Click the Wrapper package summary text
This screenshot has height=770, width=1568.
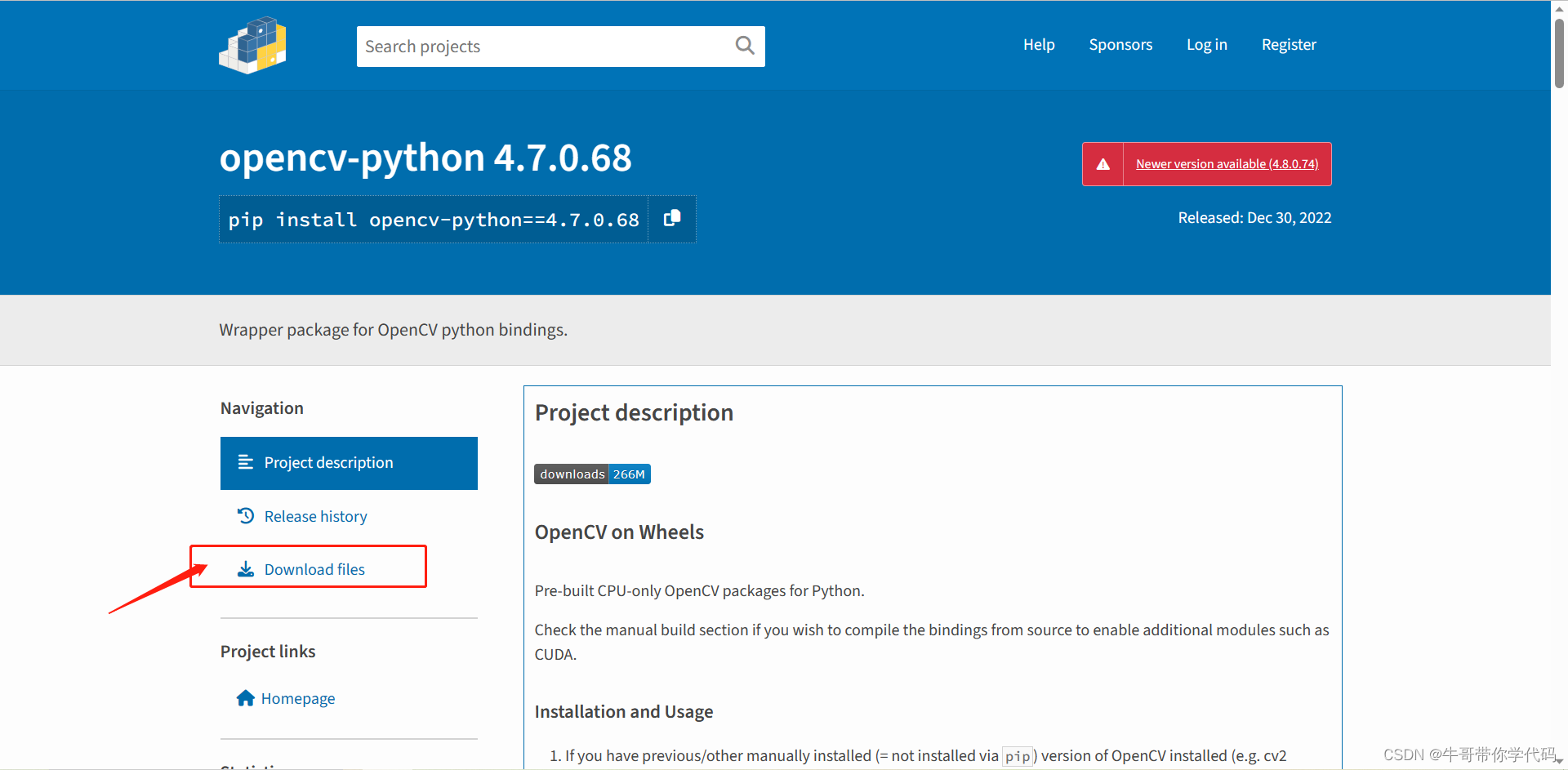click(394, 330)
